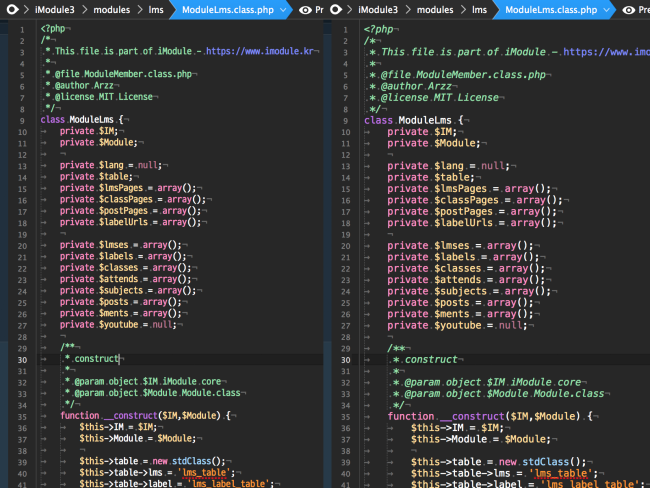Open lms breadcrumb folder in right pane
Screen dimensions: 650x488
click(x=480, y=9)
